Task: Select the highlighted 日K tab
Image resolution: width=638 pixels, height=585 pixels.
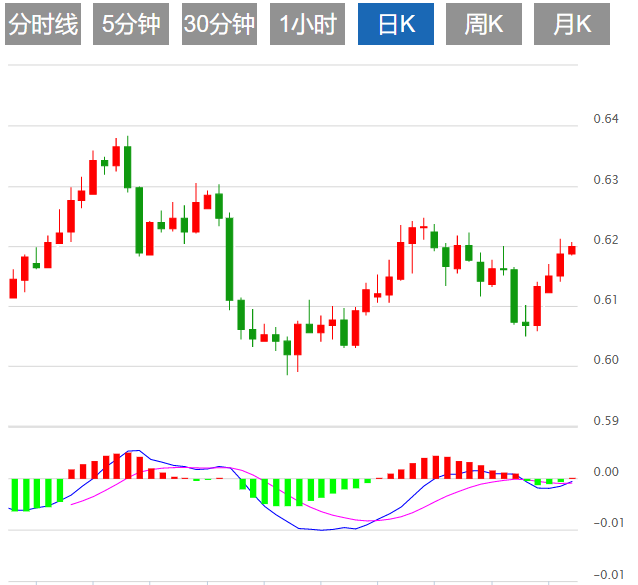Action: (394, 25)
